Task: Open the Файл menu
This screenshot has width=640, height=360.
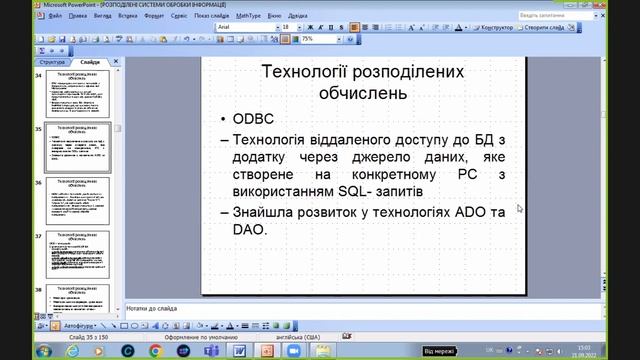Action: pos(55,16)
